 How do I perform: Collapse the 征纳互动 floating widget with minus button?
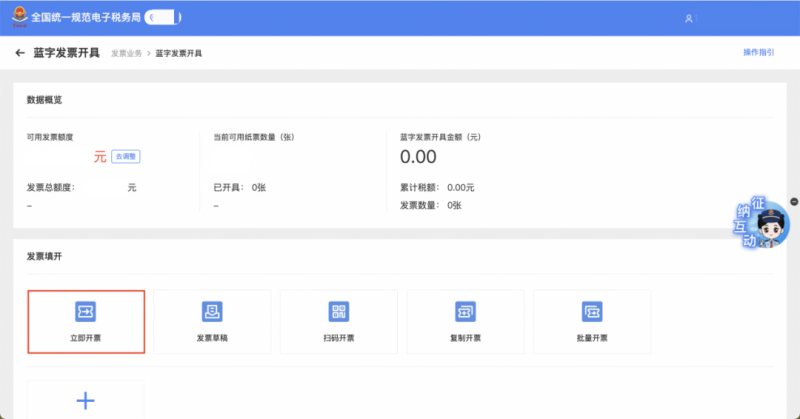pyautogui.click(x=793, y=202)
